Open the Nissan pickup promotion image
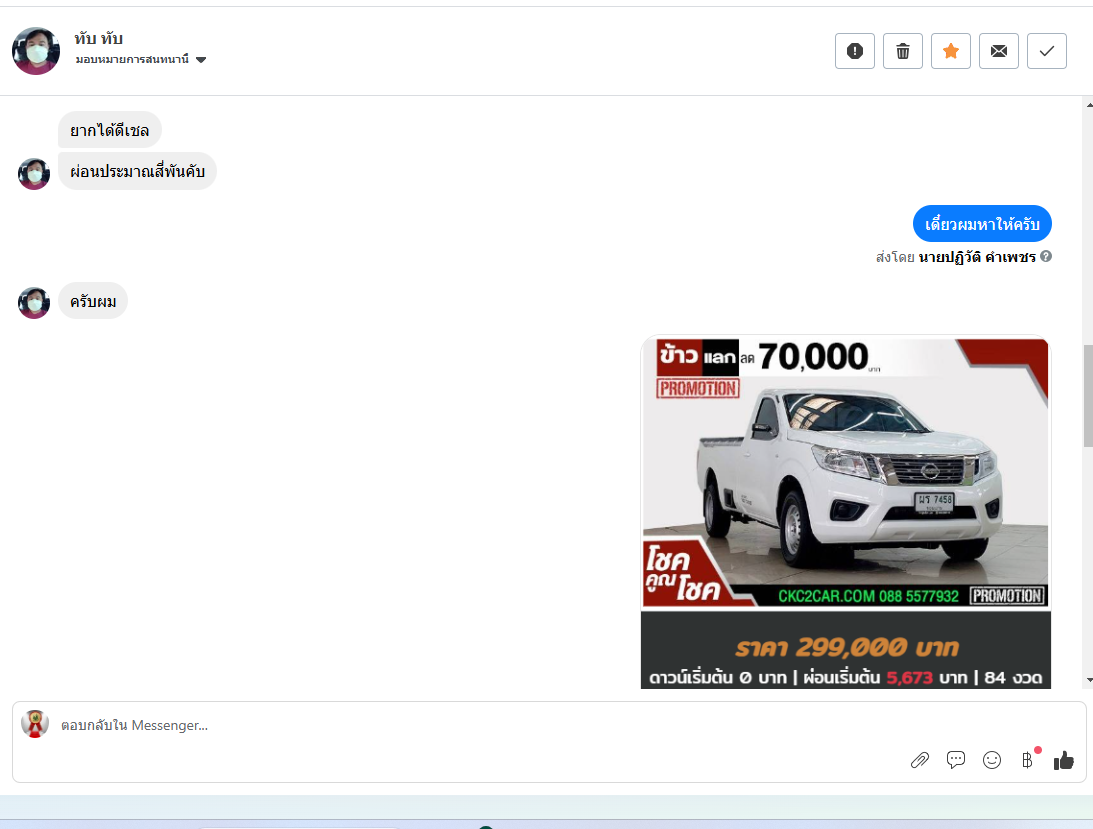Viewport: 1093px width, 829px height. [x=846, y=512]
